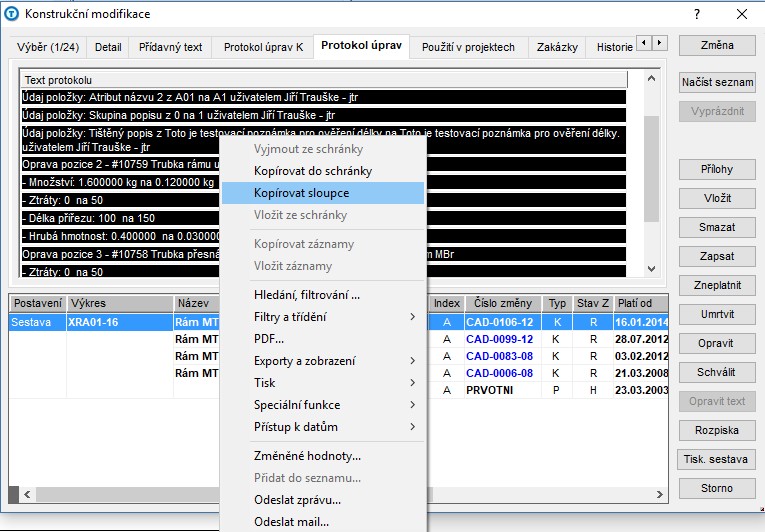Image resolution: width=765 pixels, height=532 pixels.
Task: Click the question mark help button
Action: point(697,14)
